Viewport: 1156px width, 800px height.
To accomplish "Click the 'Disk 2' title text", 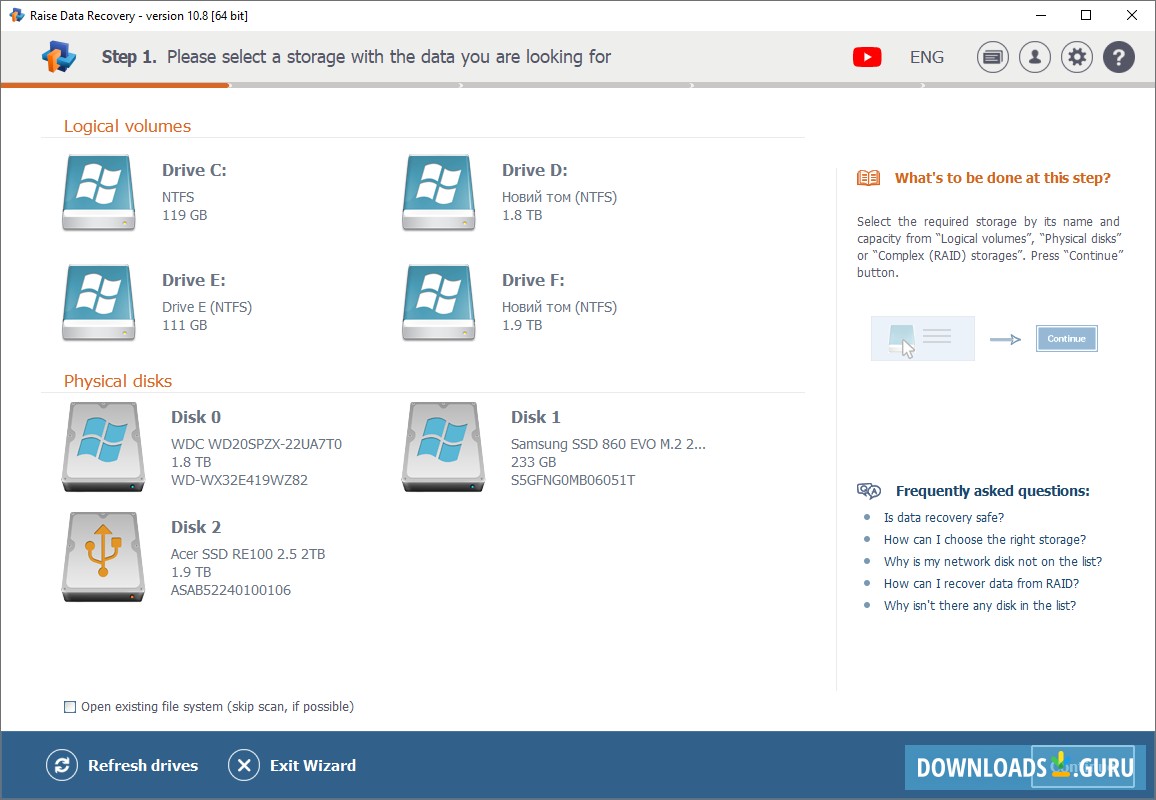I will point(196,527).
